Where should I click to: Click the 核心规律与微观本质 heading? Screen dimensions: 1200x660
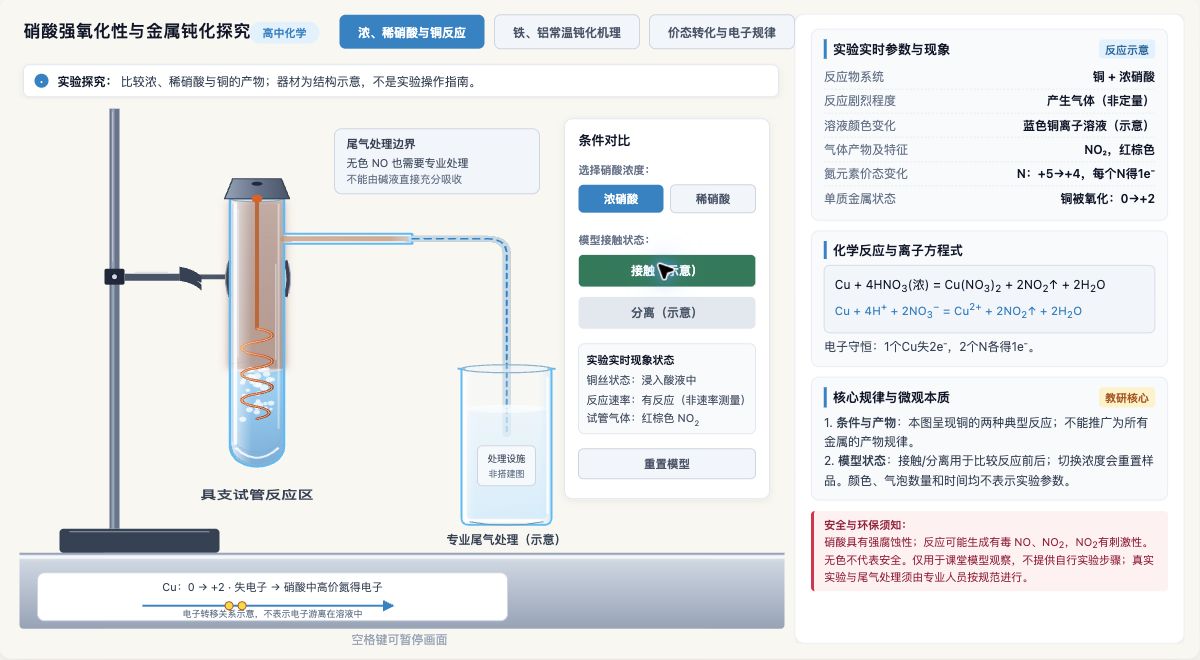point(891,397)
